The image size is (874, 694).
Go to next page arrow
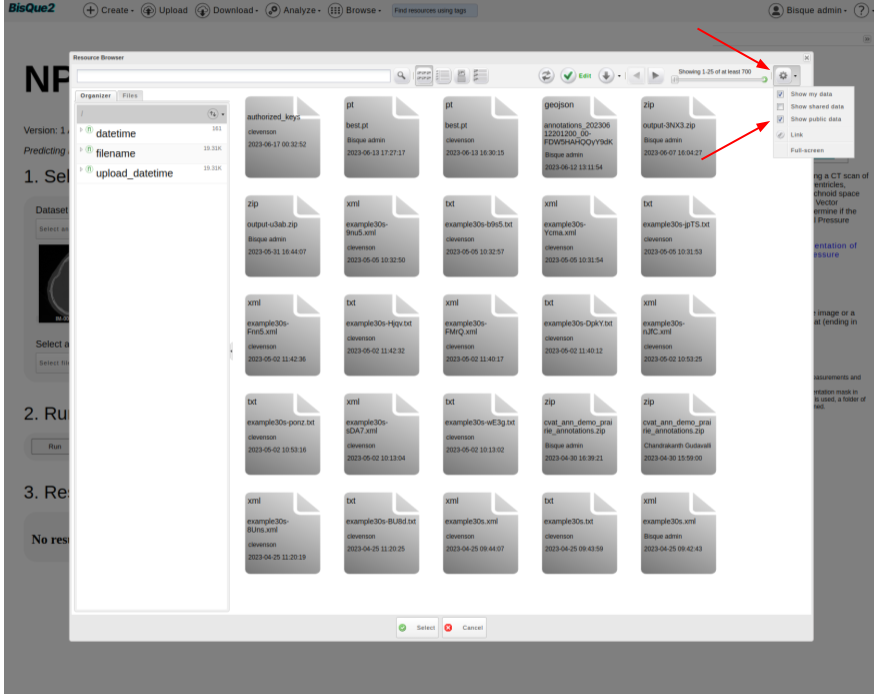pos(655,76)
